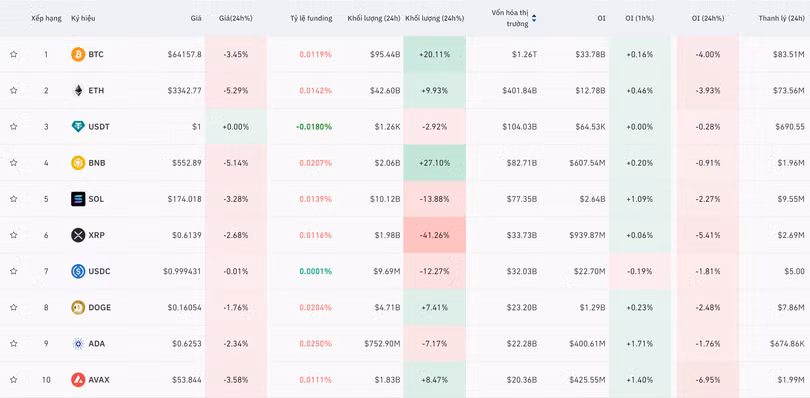The image size is (810, 398).
Task: Click the AVAX Avalanche coin icon
Action: pos(78,380)
